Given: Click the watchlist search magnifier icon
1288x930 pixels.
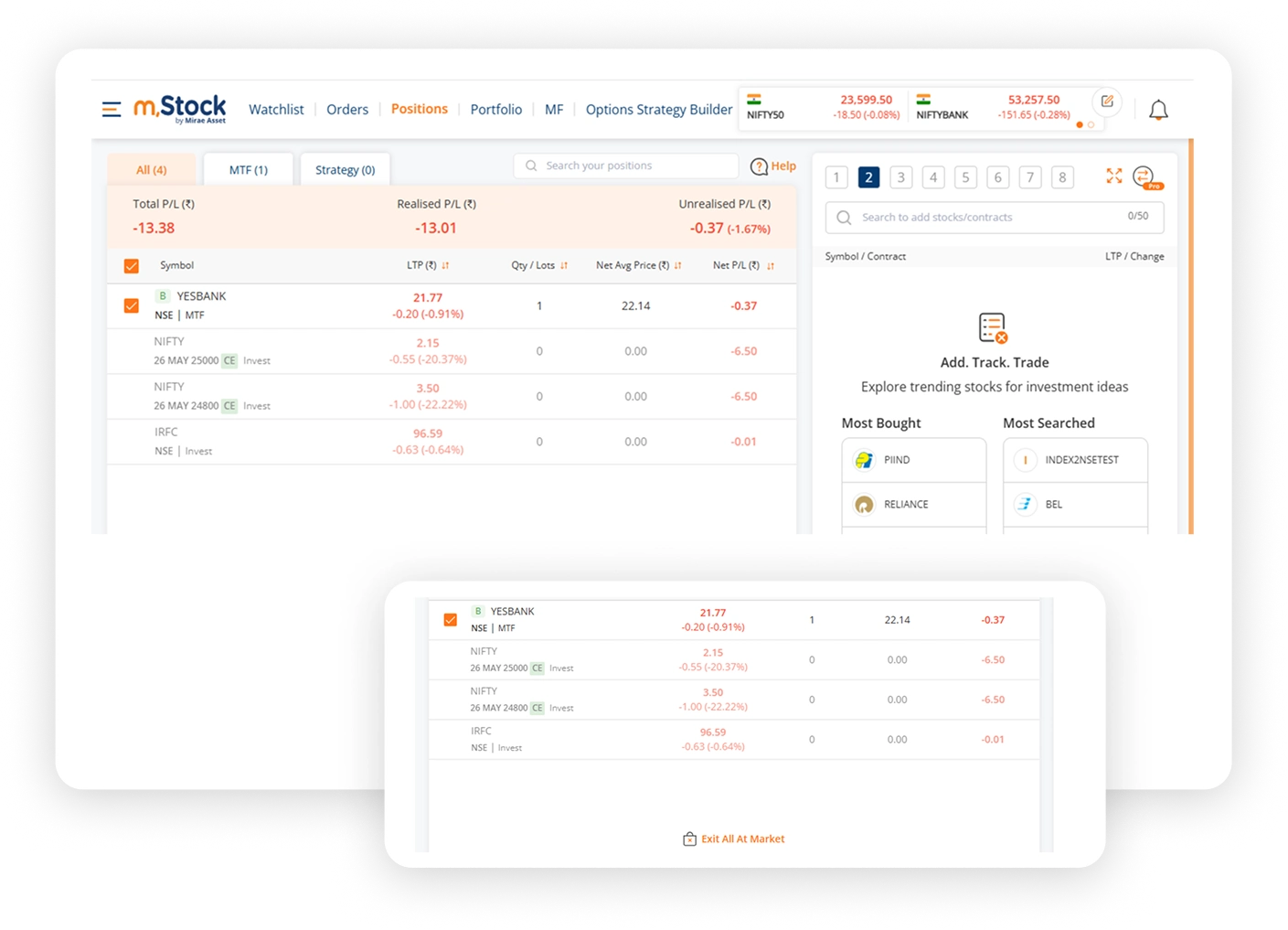Looking at the screenshot, I should click(844, 218).
